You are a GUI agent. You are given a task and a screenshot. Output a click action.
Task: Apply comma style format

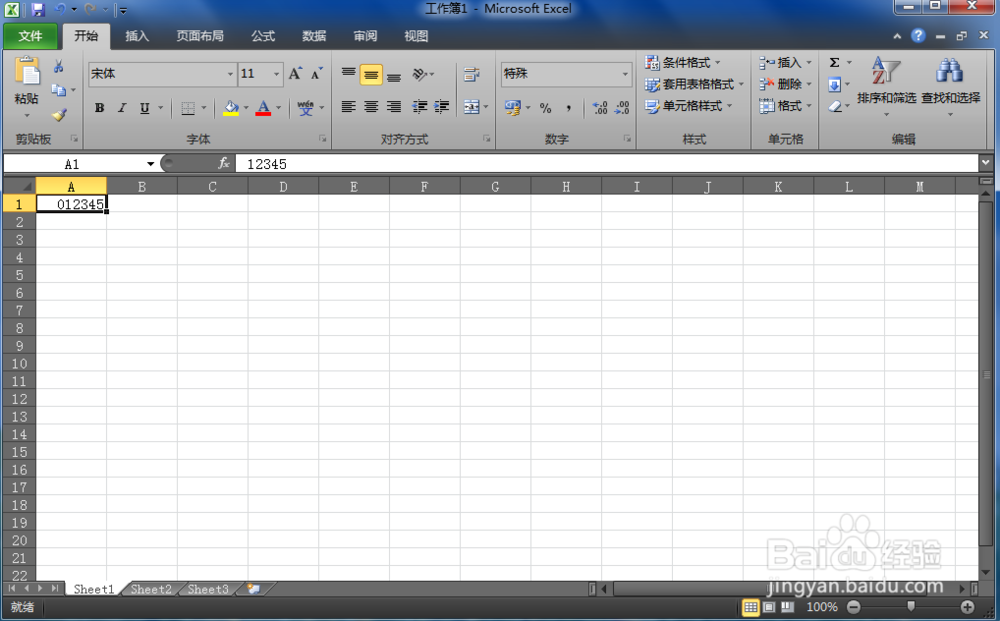[x=568, y=108]
